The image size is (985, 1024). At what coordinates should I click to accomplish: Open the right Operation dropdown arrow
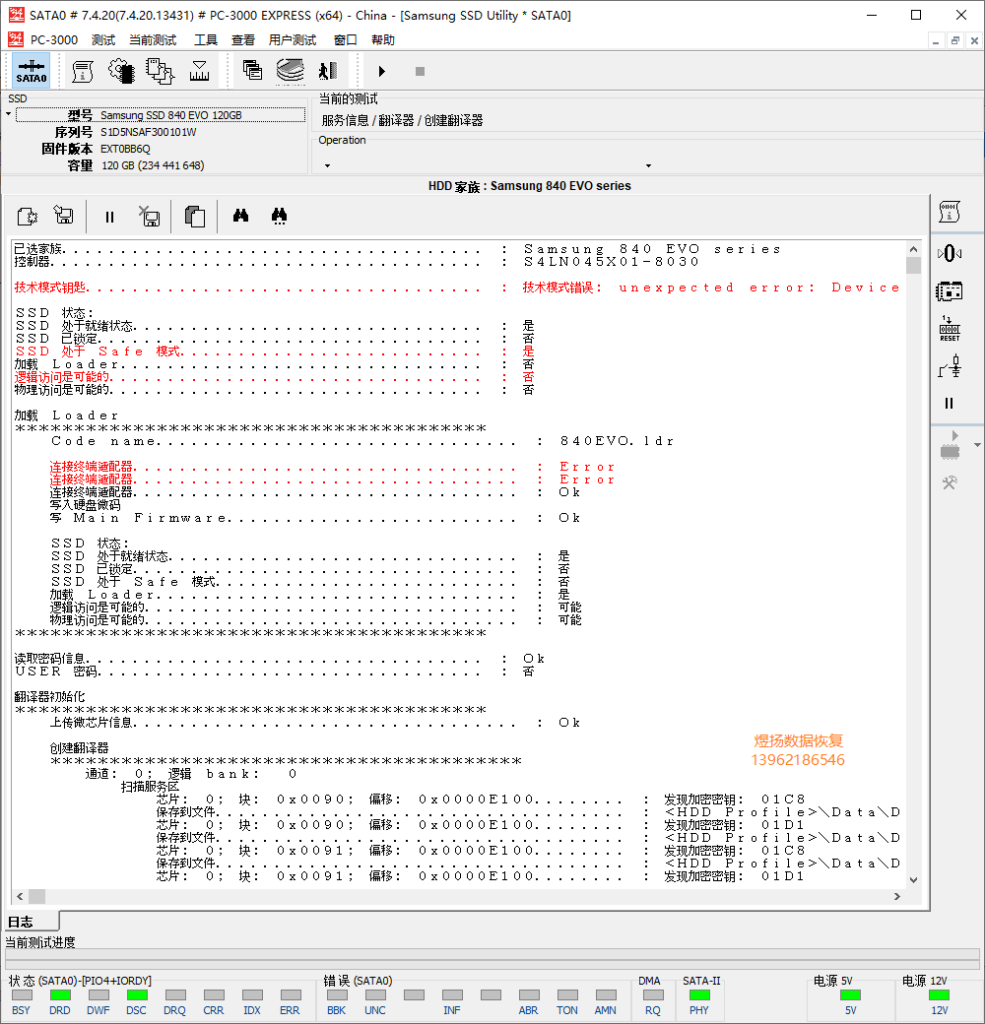pyautogui.click(x=649, y=166)
